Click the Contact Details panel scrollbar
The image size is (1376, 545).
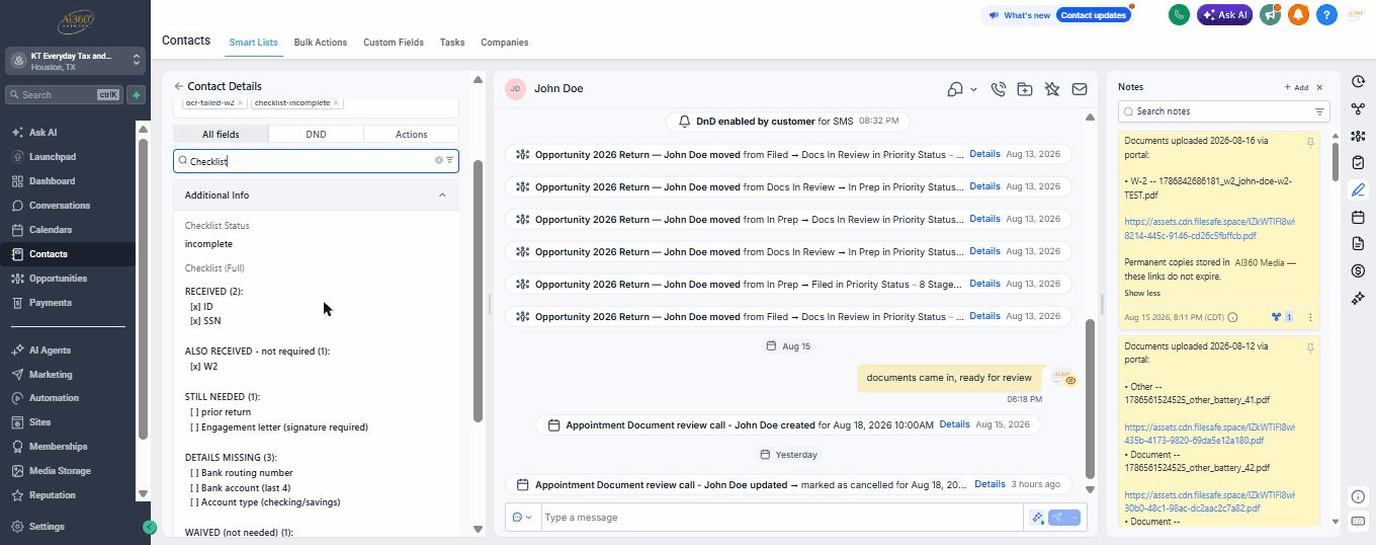[x=478, y=290]
